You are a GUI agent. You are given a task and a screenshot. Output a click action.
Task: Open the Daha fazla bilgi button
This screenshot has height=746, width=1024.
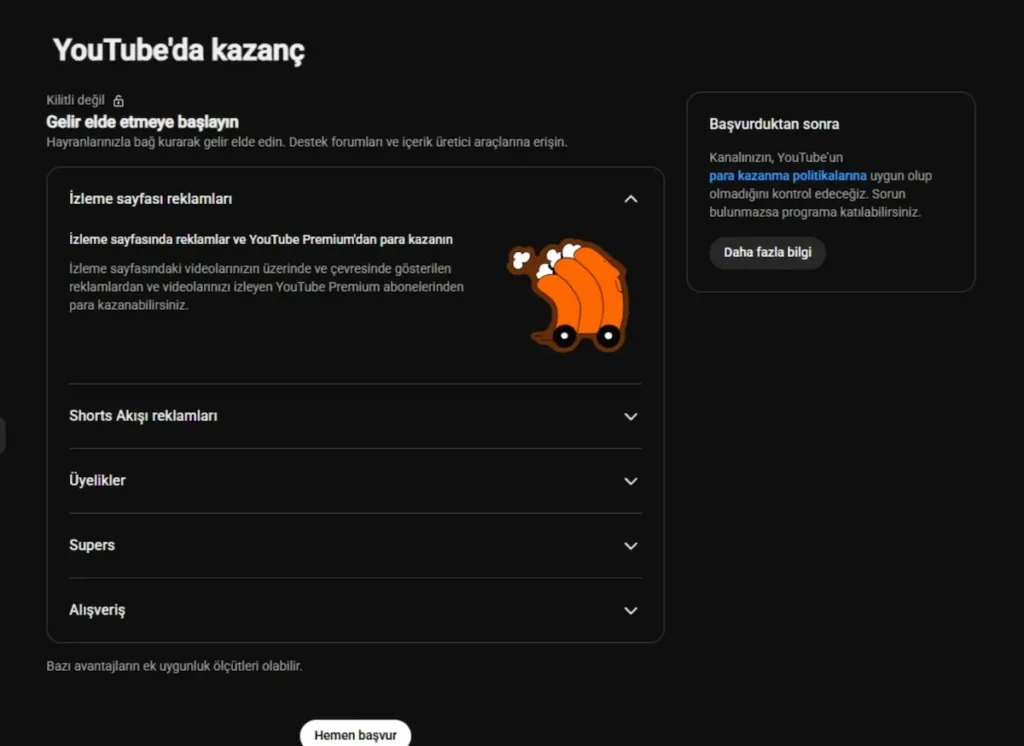[767, 252]
